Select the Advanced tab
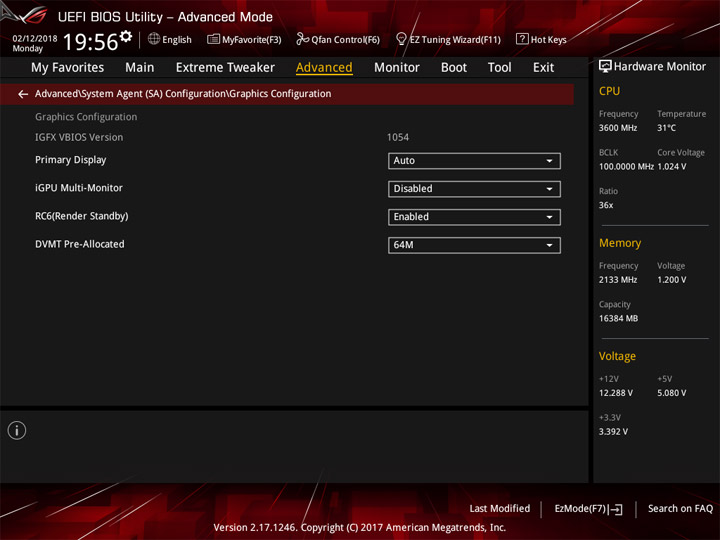The height and width of the screenshot is (540, 720). pos(324,68)
